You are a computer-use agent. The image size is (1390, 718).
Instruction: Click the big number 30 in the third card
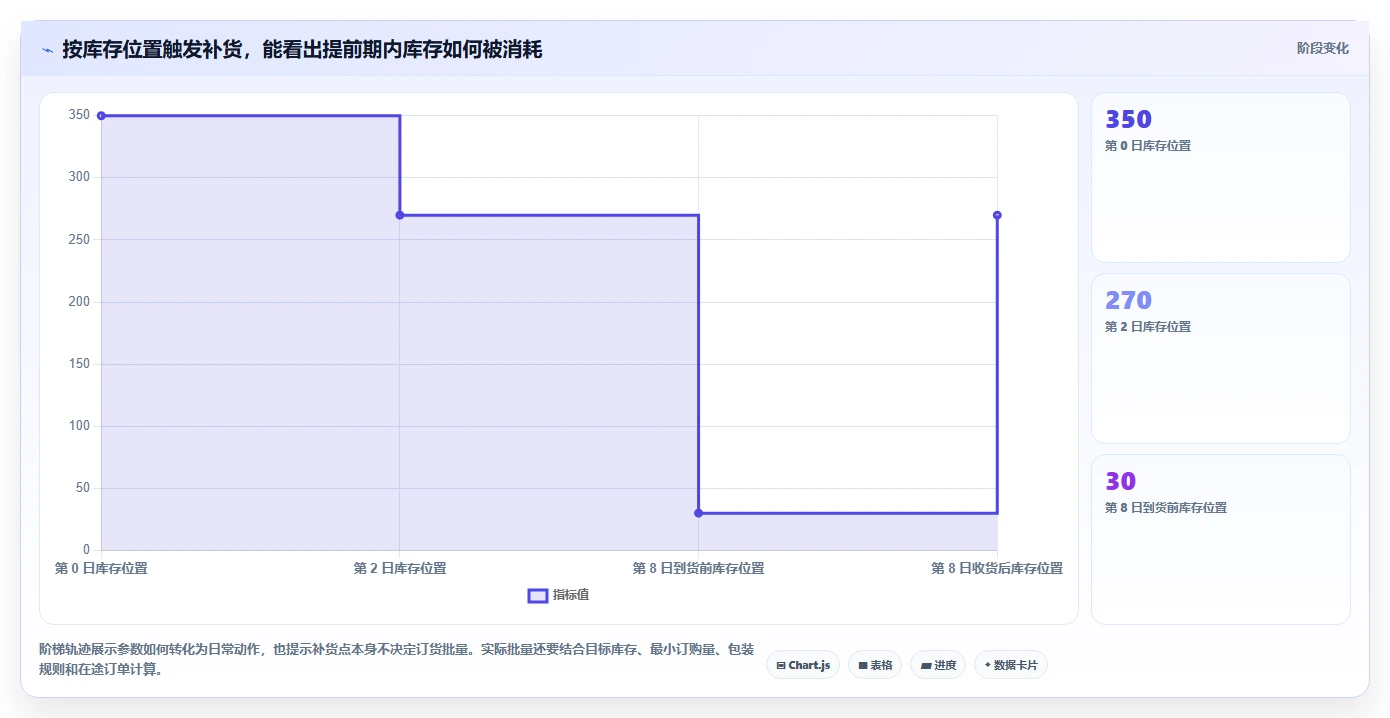(x=1120, y=481)
